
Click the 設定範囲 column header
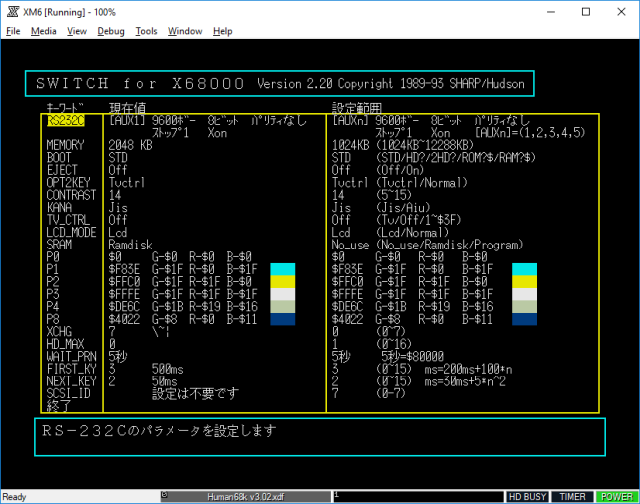point(357,108)
